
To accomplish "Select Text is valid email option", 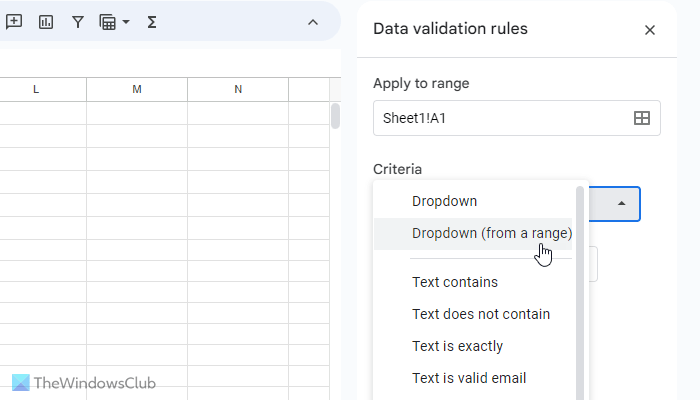I will point(469,378).
